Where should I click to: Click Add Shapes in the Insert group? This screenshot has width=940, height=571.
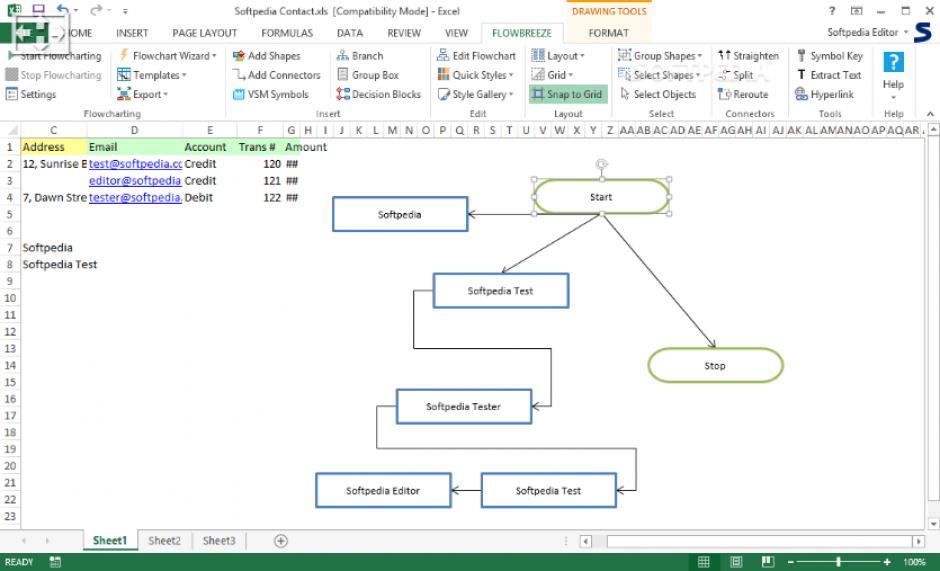click(267, 56)
